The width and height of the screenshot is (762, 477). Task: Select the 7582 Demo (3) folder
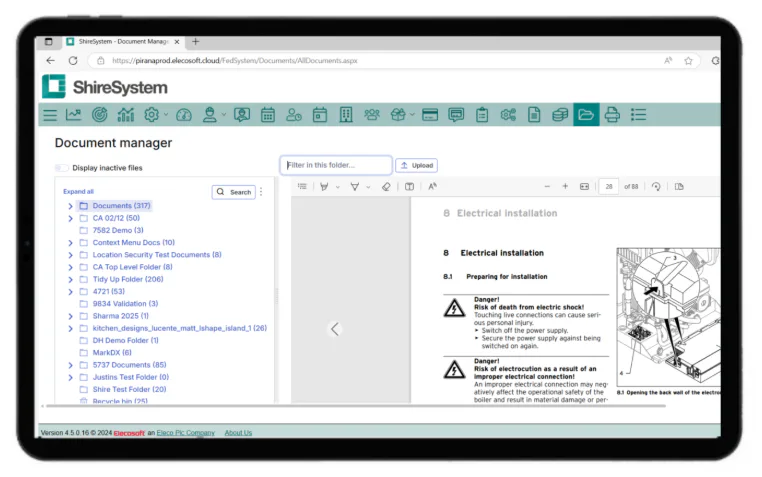pyautogui.click(x=118, y=230)
